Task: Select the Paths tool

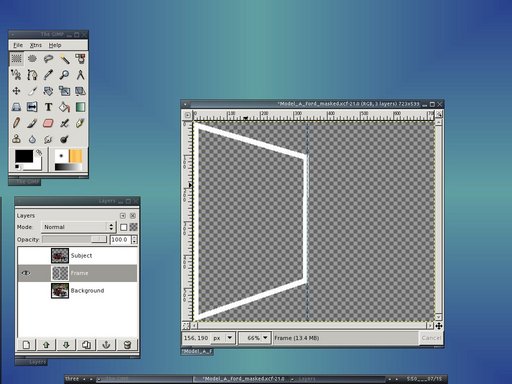Action: (32, 75)
